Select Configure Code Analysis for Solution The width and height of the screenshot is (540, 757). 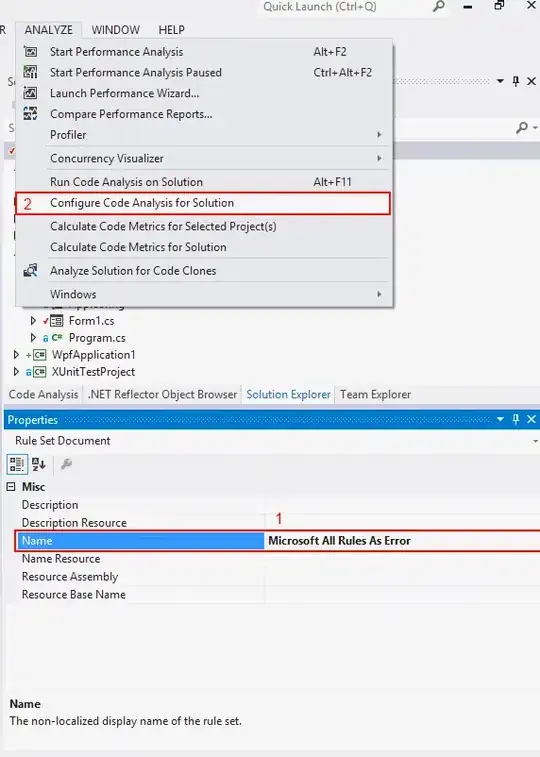(x=203, y=203)
